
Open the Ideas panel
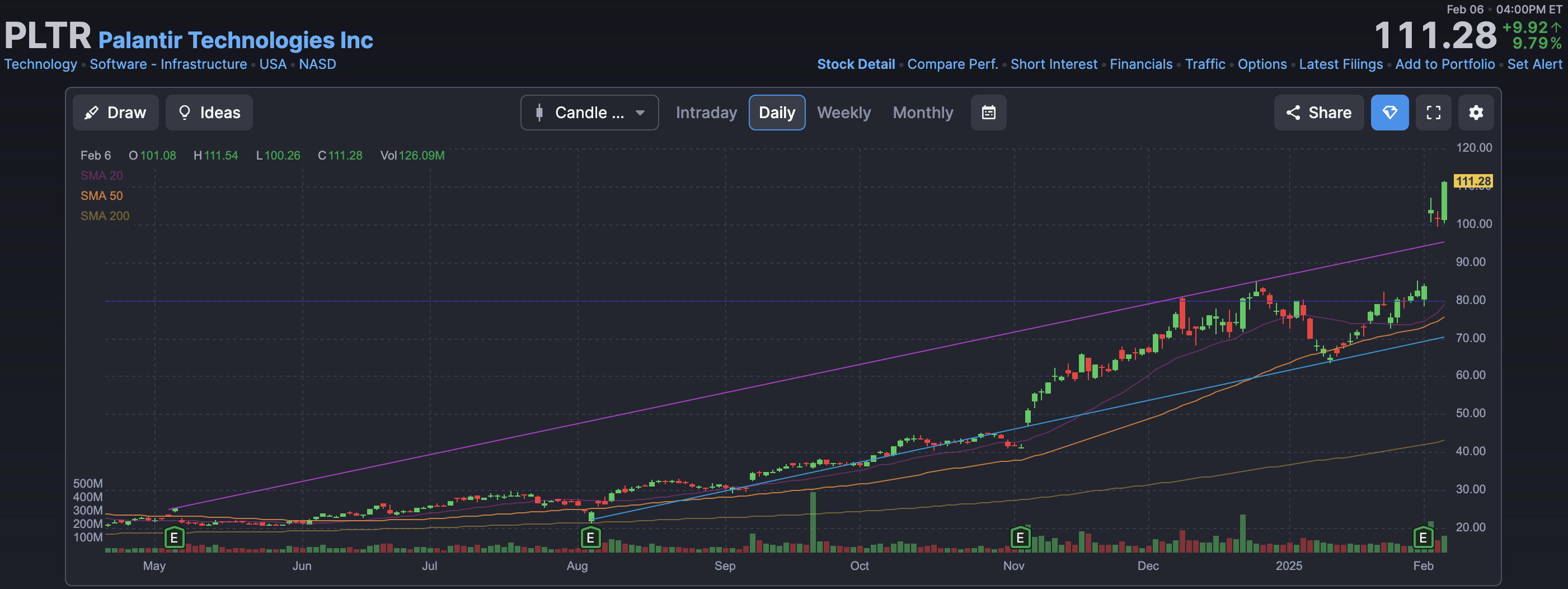209,113
